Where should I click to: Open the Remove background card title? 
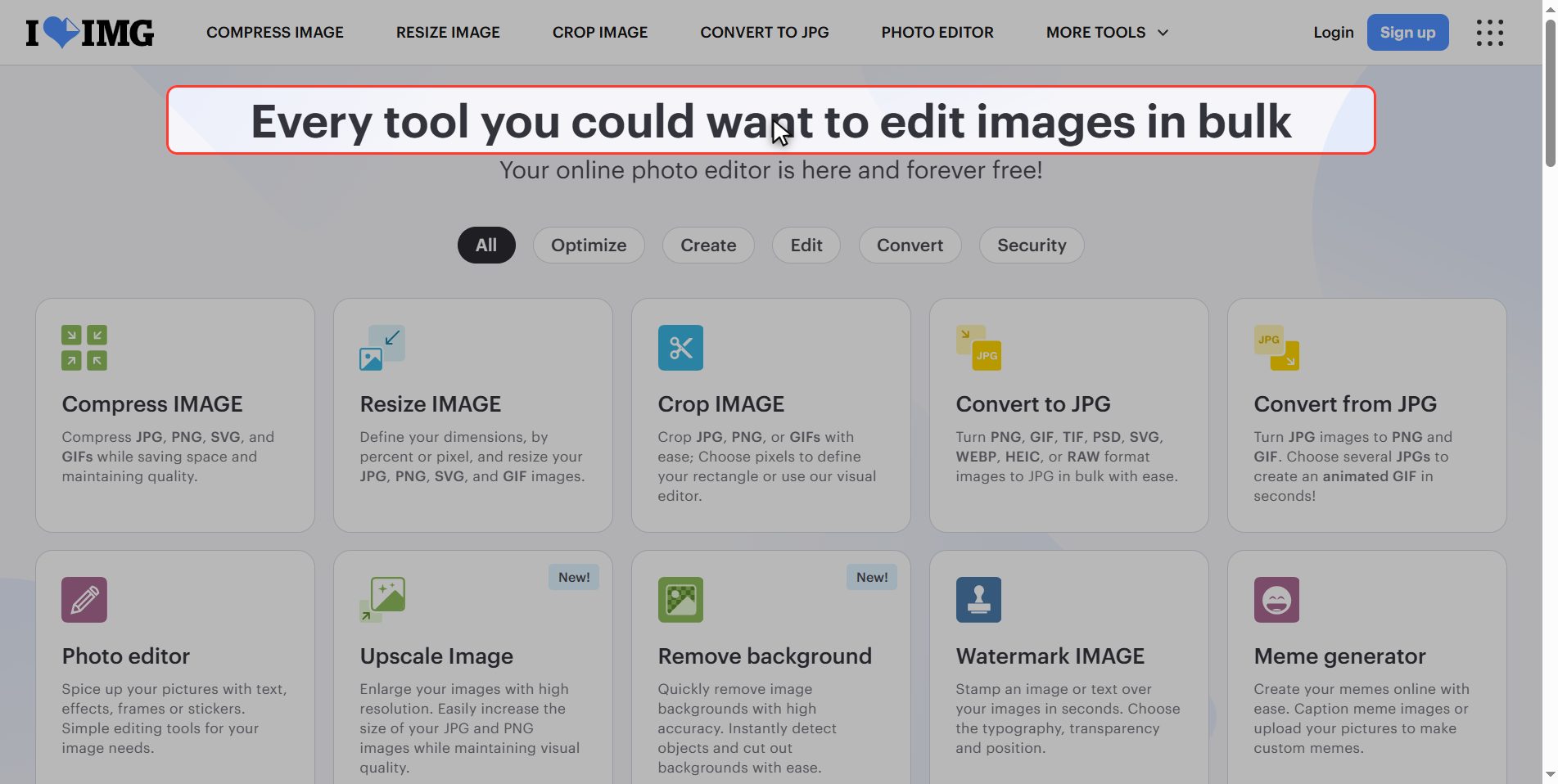[765, 656]
